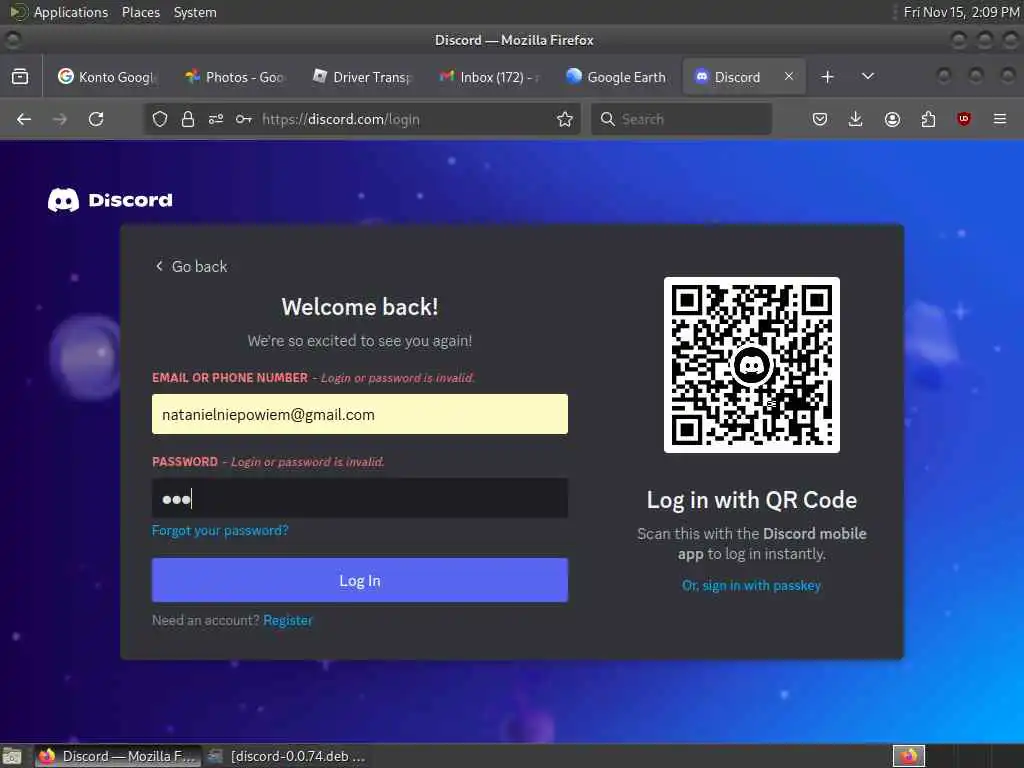Click Forgot your password? link
Viewport: 1024px width, 768px height.
pos(220,530)
